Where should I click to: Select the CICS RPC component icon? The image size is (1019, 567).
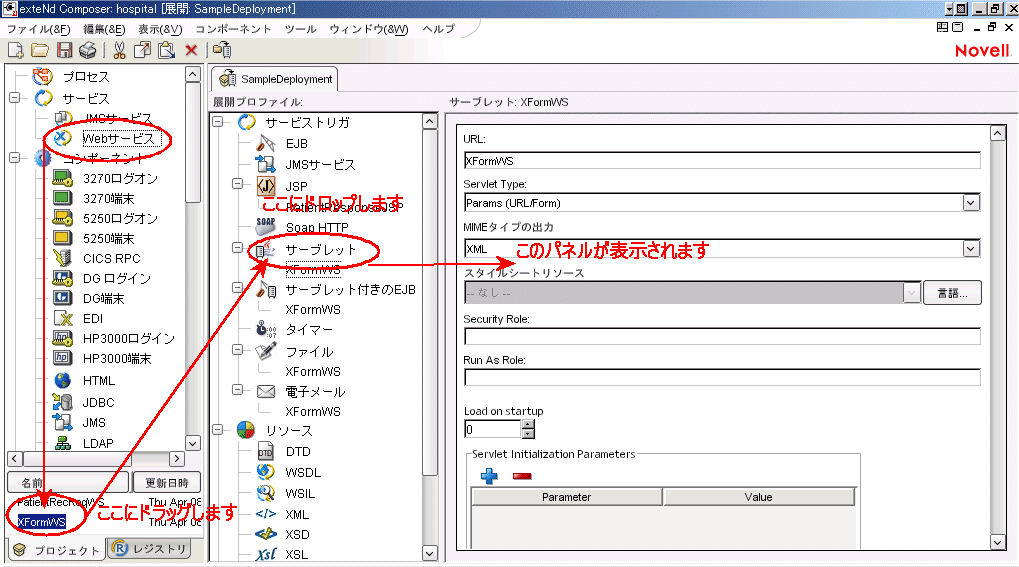[62, 258]
